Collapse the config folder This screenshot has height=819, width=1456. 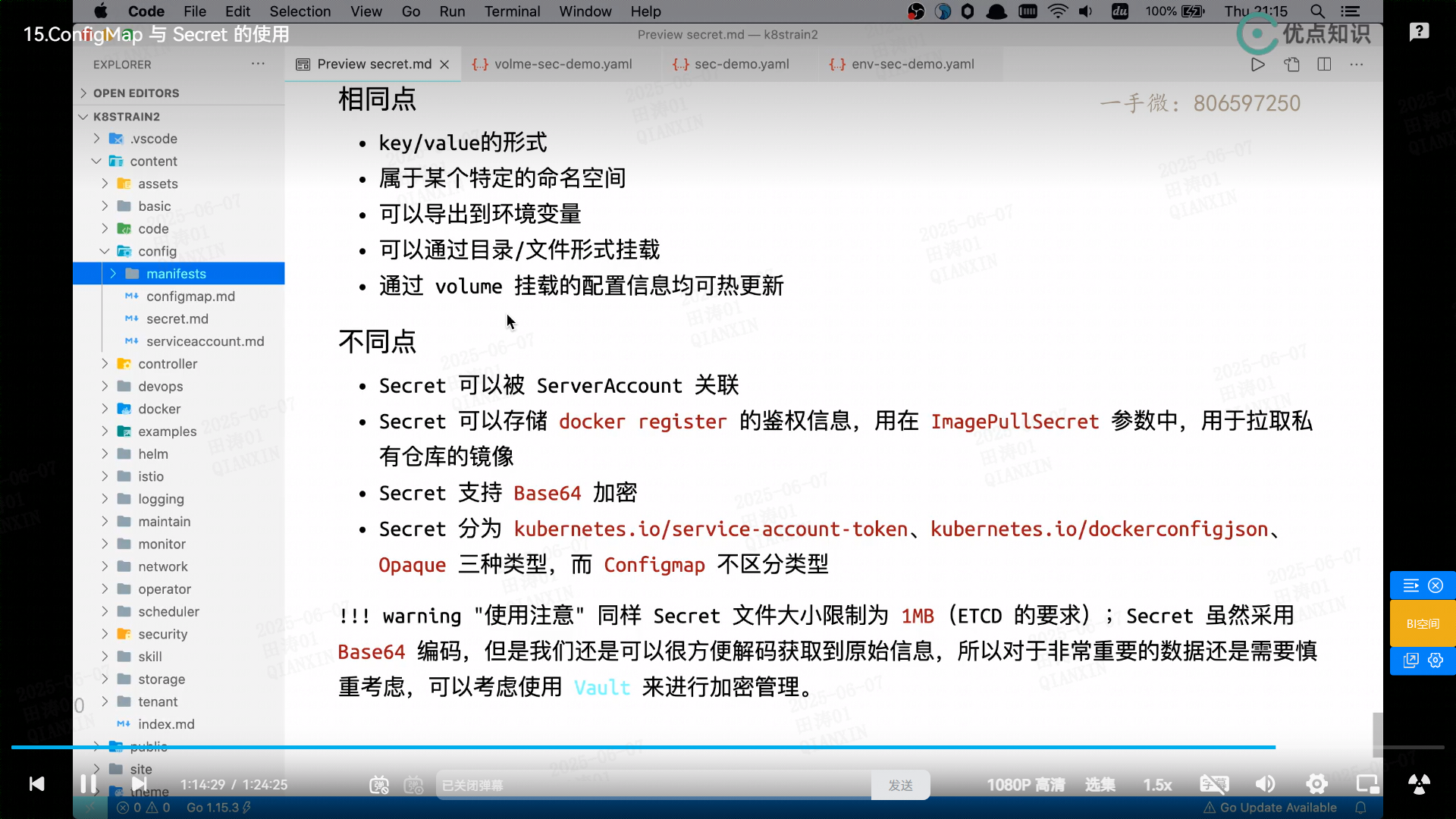[156, 251]
